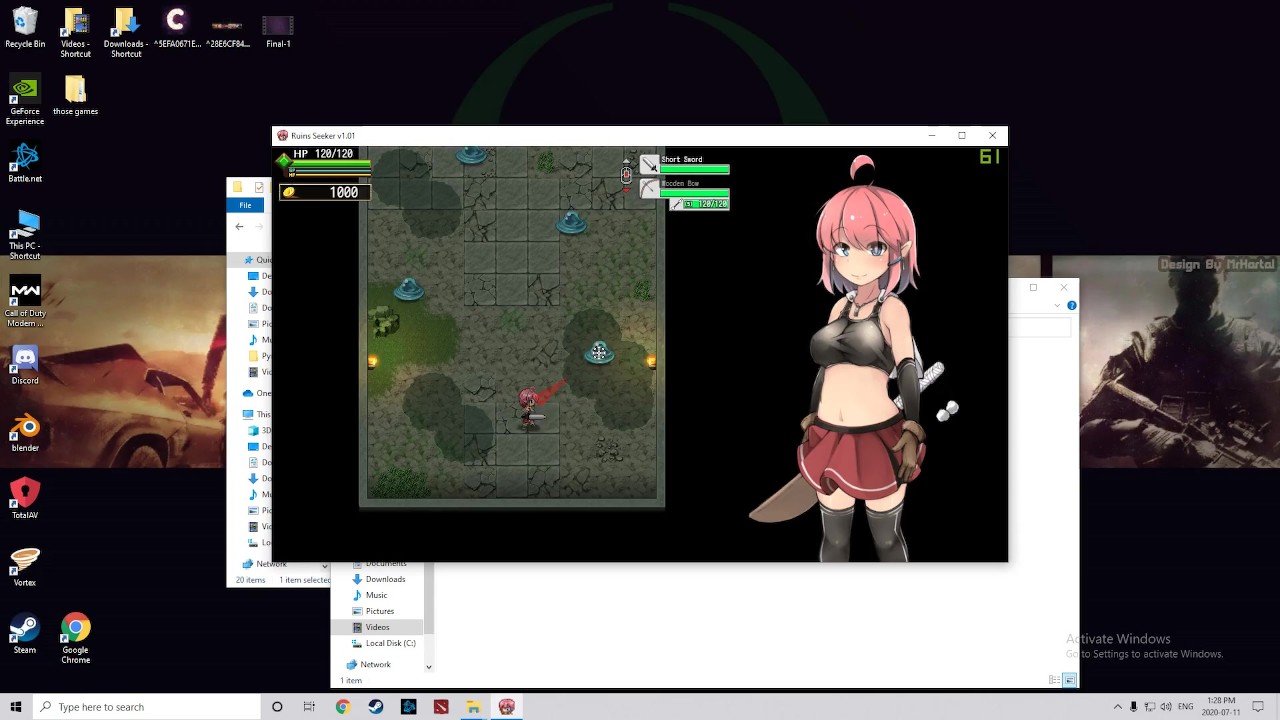The height and width of the screenshot is (720, 1280).
Task: Show hidden system tray icons
Action: (x=1117, y=707)
